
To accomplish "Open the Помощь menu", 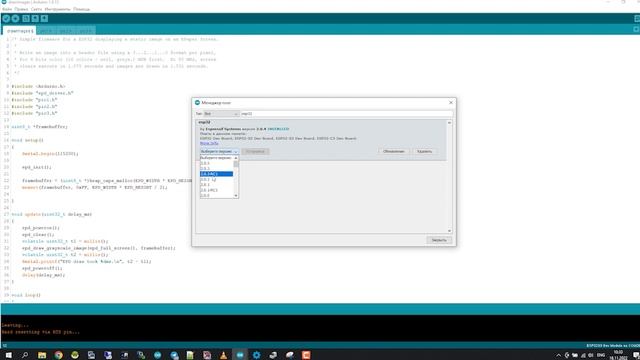I will click(82, 9).
